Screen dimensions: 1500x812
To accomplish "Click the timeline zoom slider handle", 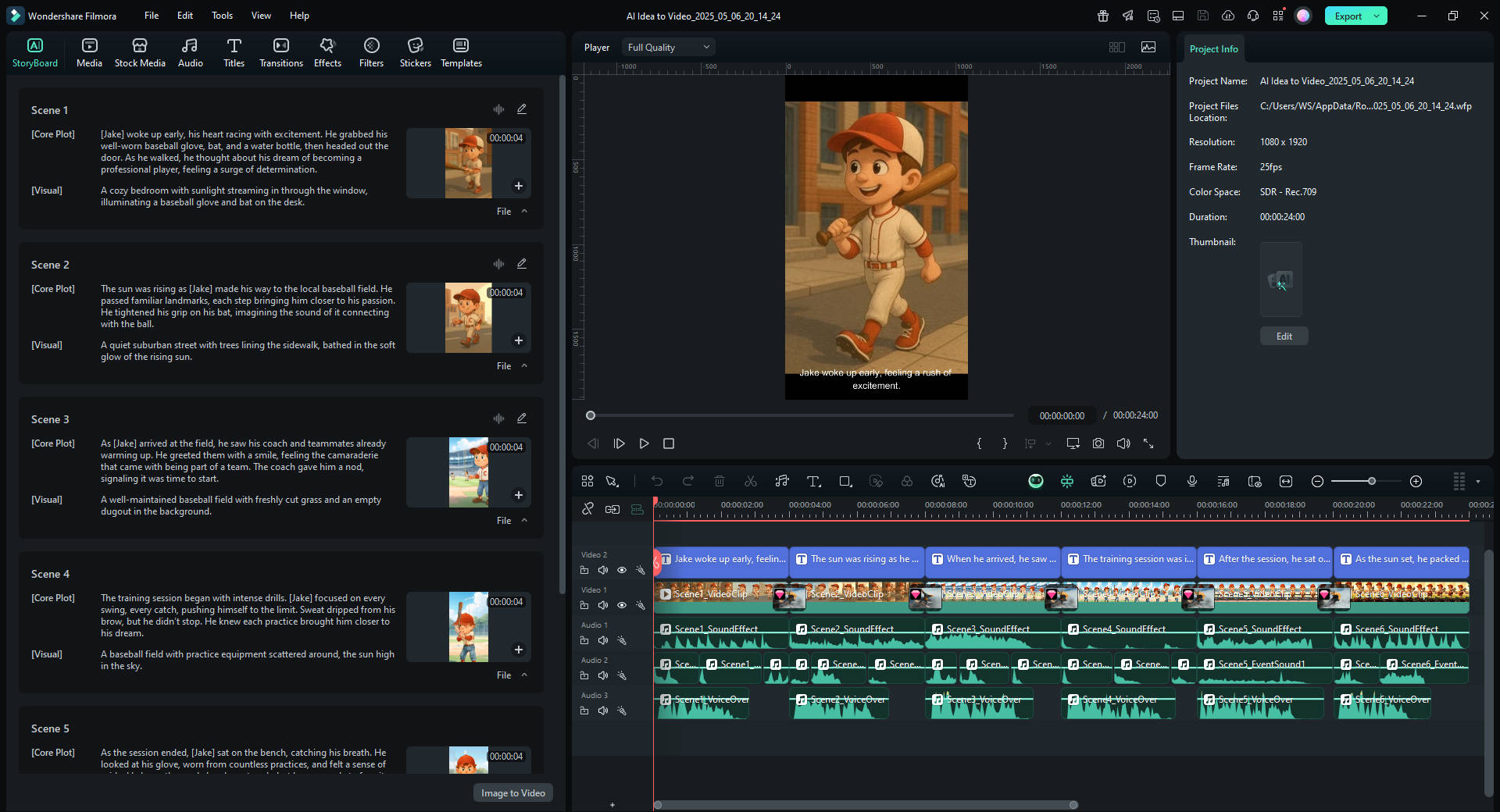I will (x=1371, y=482).
